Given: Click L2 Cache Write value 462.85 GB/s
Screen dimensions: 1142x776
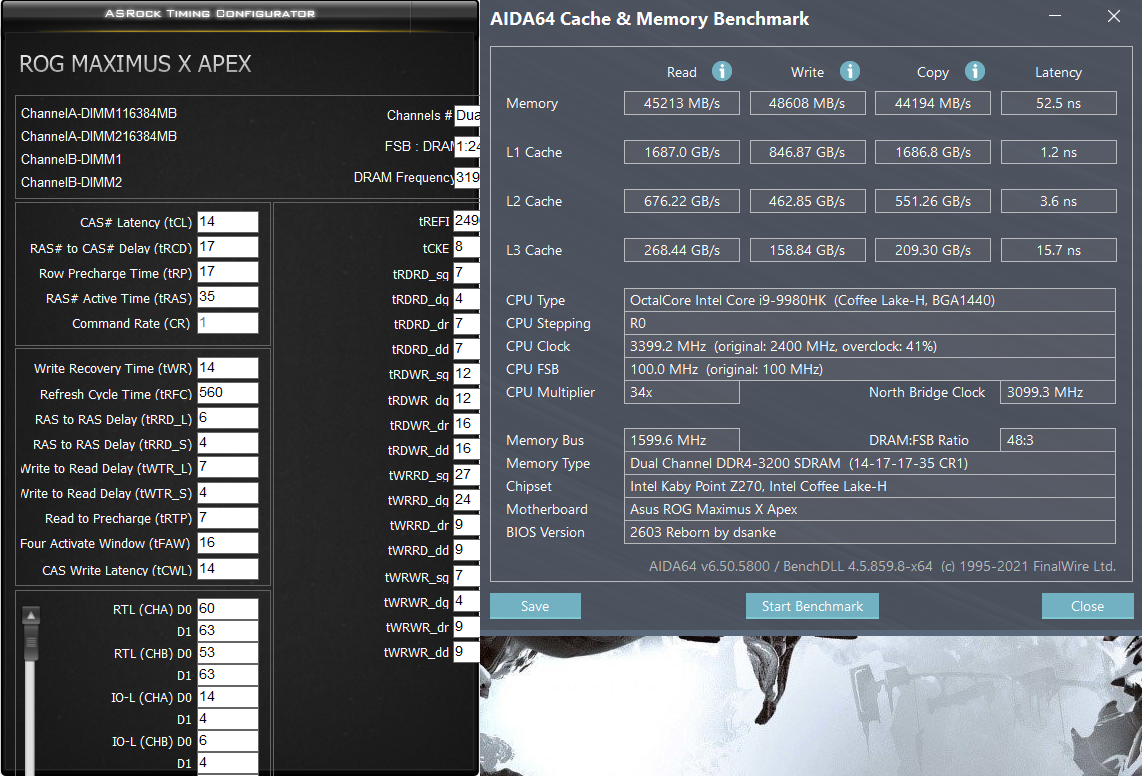Looking at the screenshot, I should click(x=808, y=200).
